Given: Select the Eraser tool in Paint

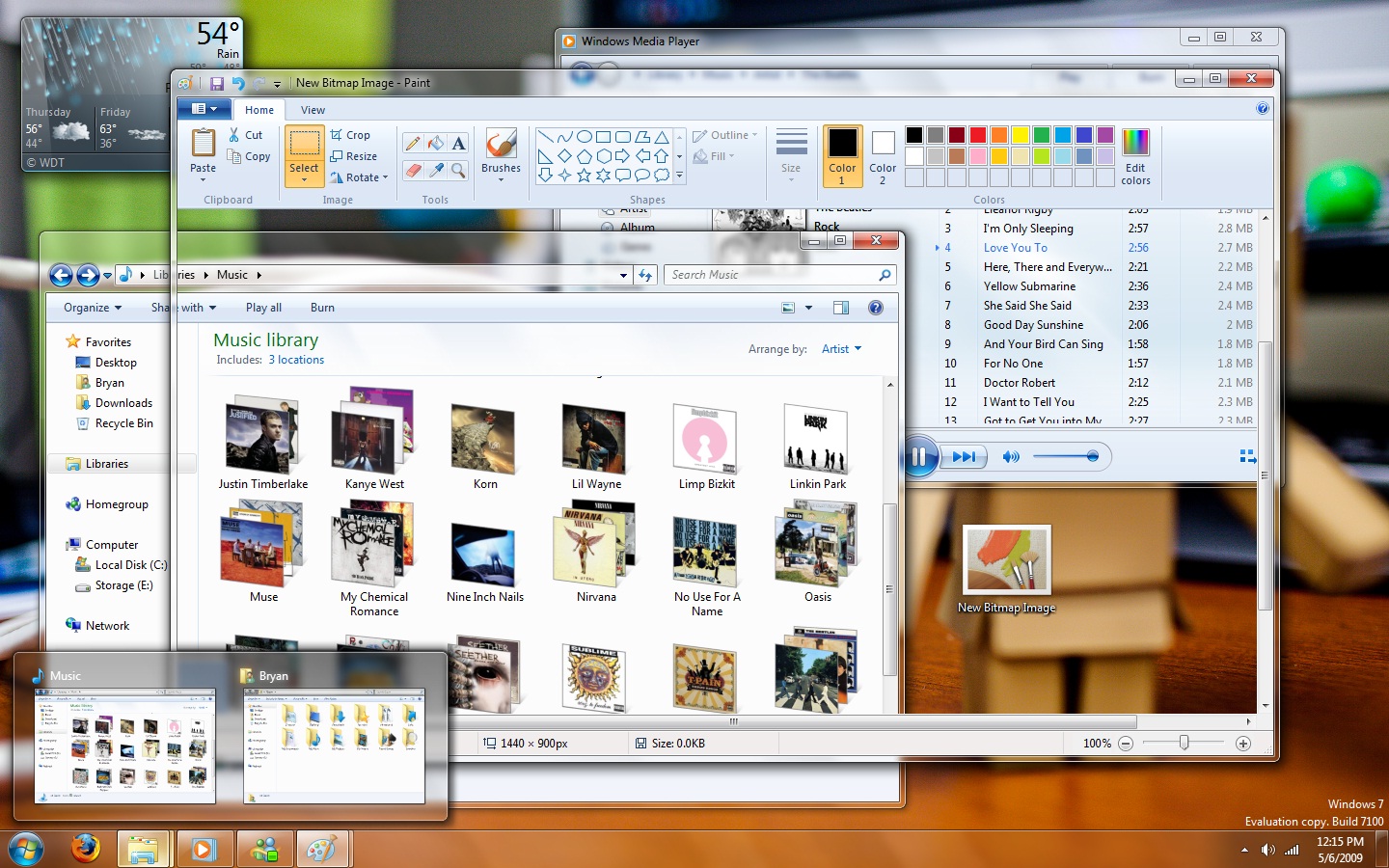Looking at the screenshot, I should tap(413, 170).
